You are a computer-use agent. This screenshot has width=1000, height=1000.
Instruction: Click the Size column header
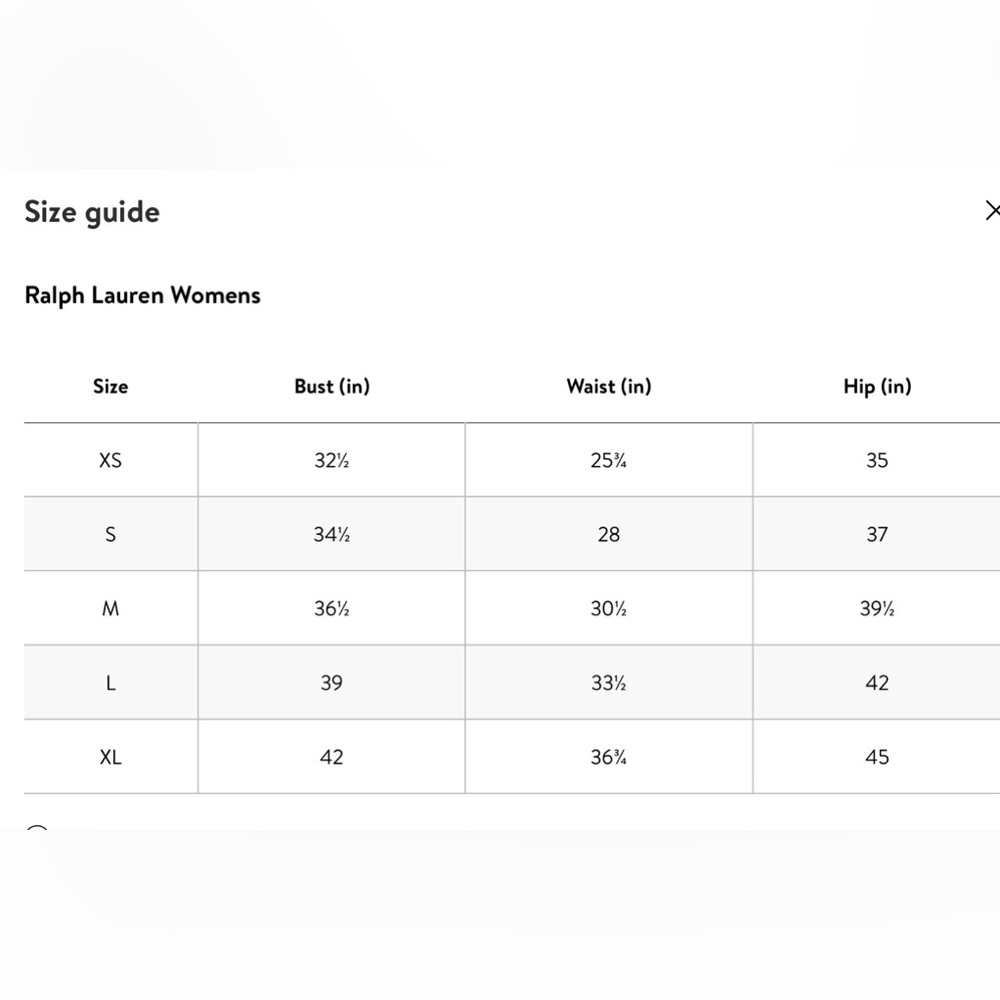pos(110,386)
